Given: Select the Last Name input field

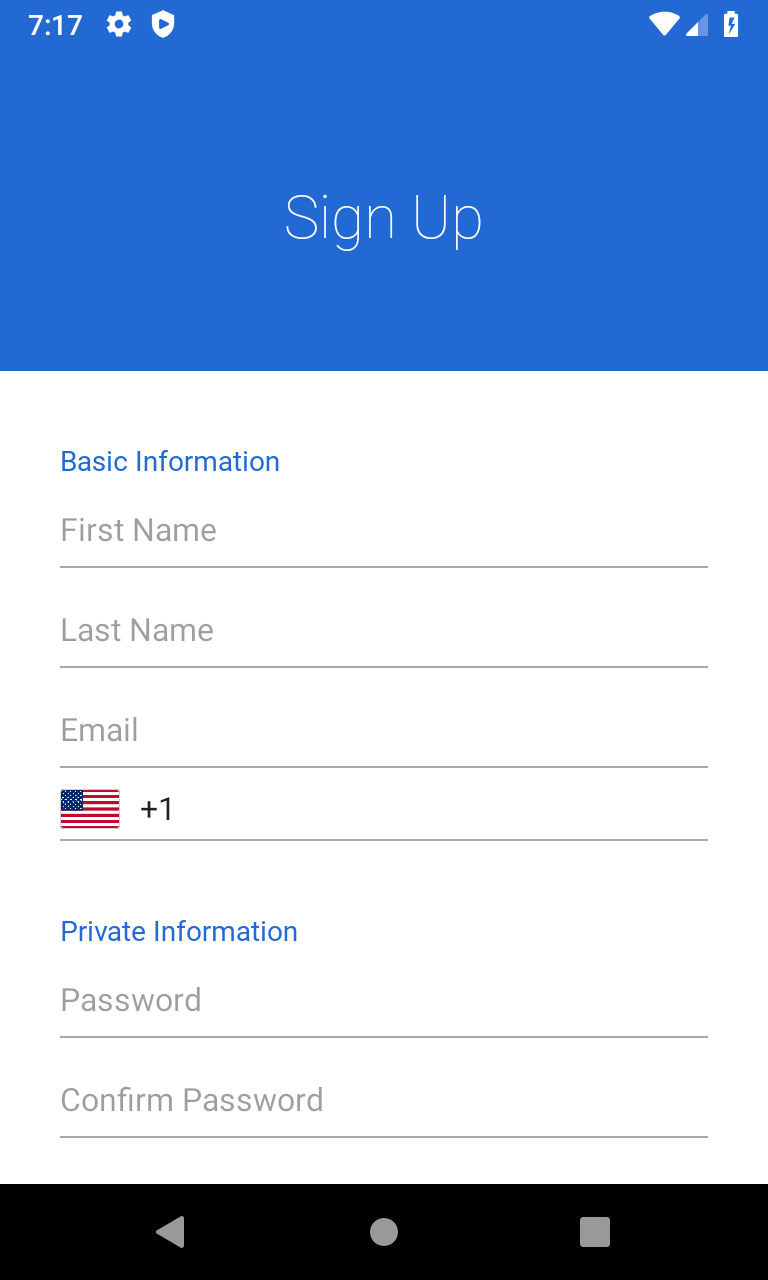Looking at the screenshot, I should (384, 631).
